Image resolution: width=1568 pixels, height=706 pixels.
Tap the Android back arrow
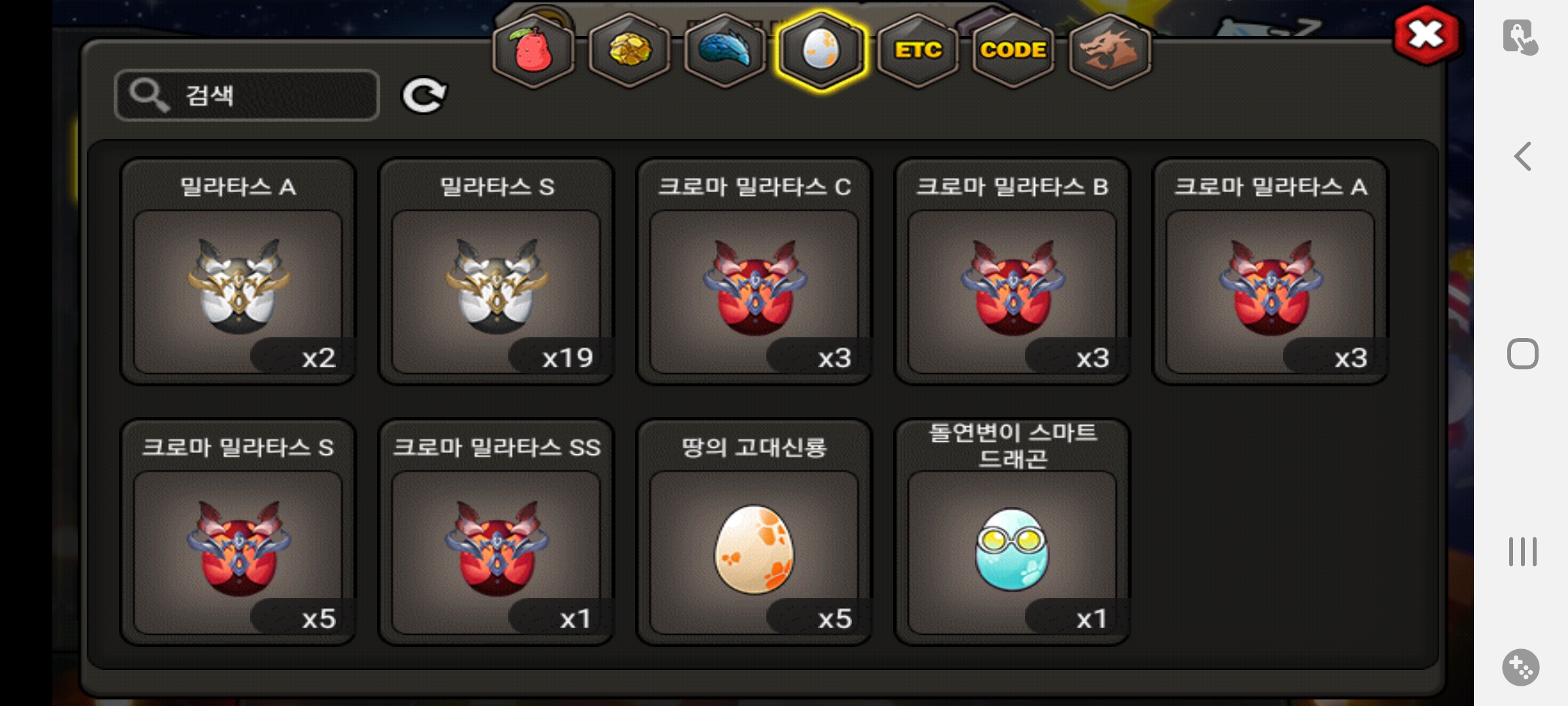click(x=1523, y=157)
